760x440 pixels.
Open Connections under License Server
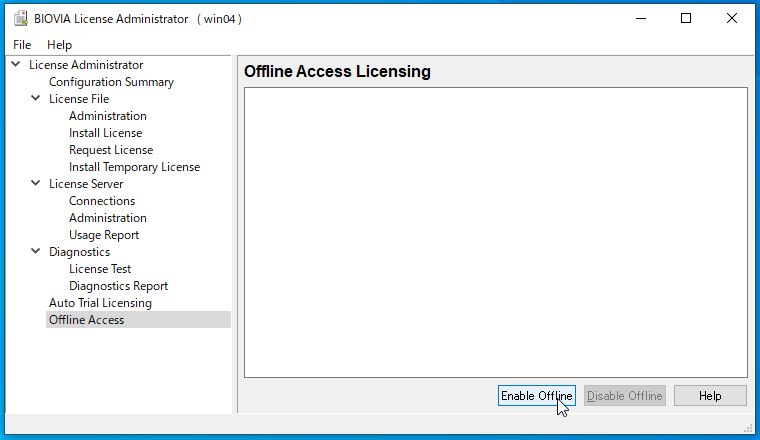[x=102, y=201]
